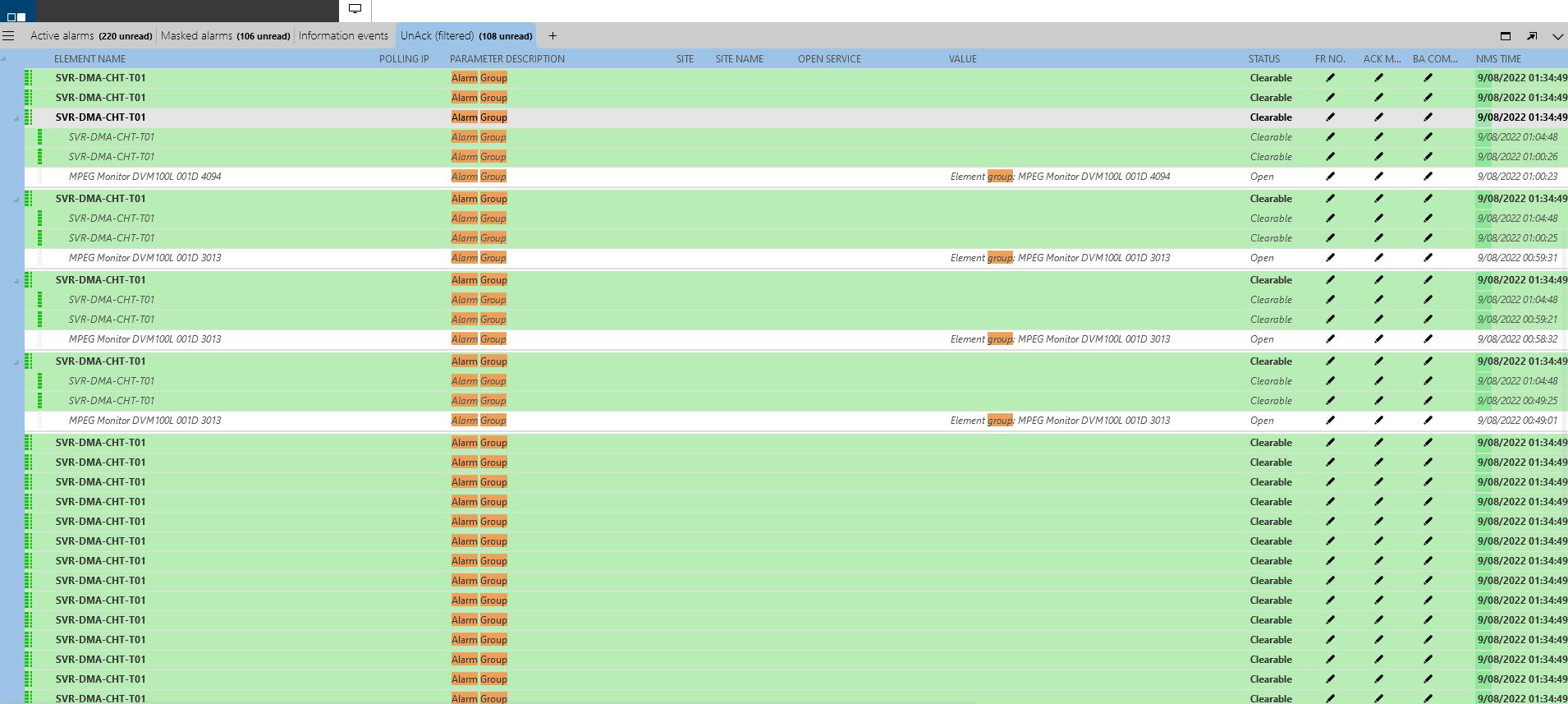Screen dimensions: 1568x704
Task: Open the Information events tab
Action: [343, 35]
